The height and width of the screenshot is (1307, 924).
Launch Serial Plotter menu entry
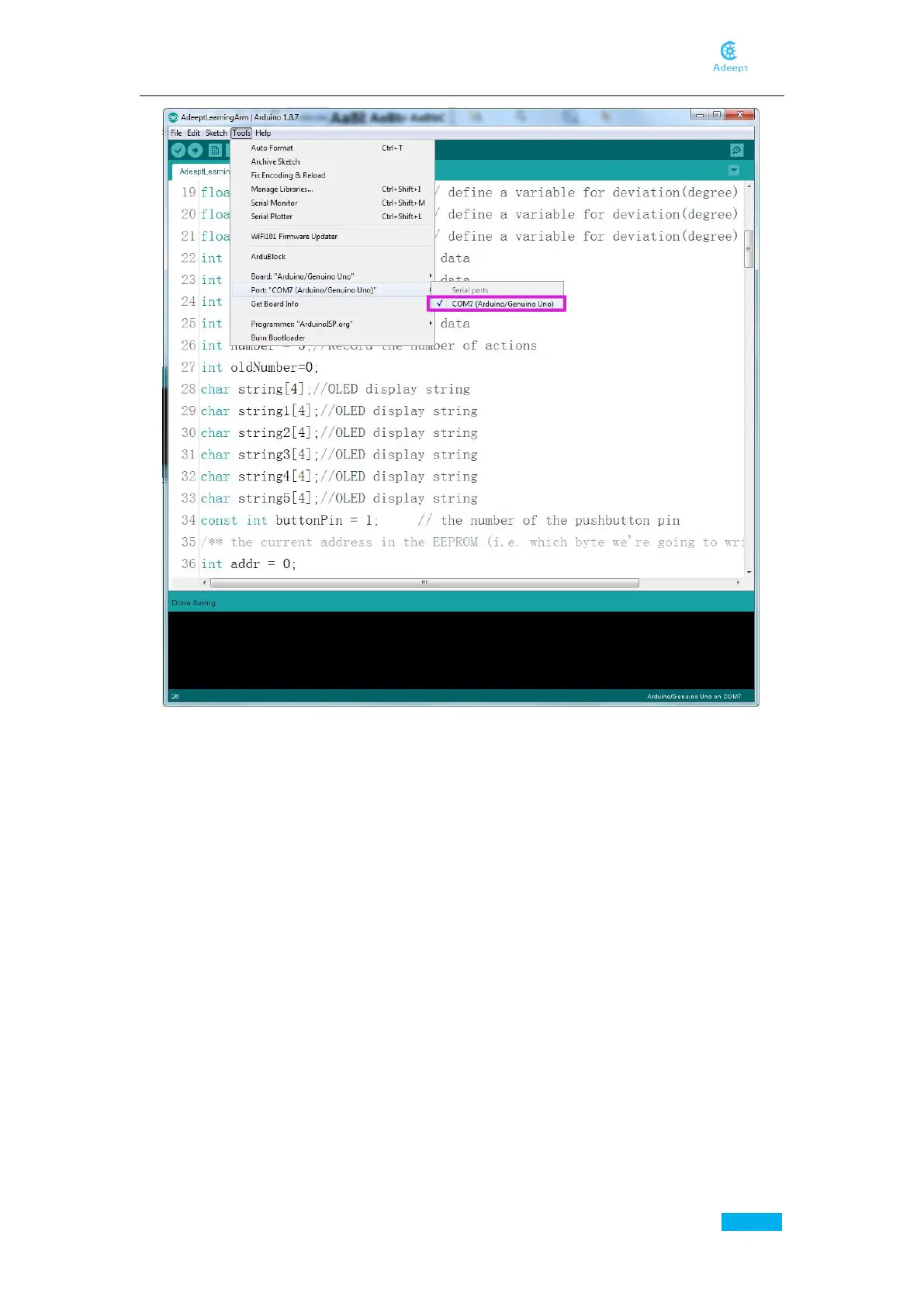pyautogui.click(x=333, y=217)
